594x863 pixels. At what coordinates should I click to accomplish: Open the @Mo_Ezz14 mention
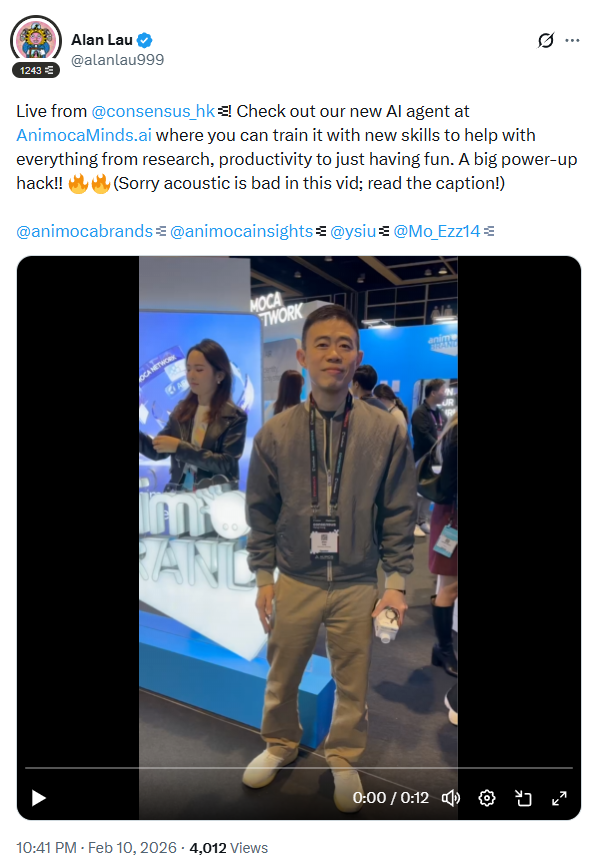click(x=437, y=231)
